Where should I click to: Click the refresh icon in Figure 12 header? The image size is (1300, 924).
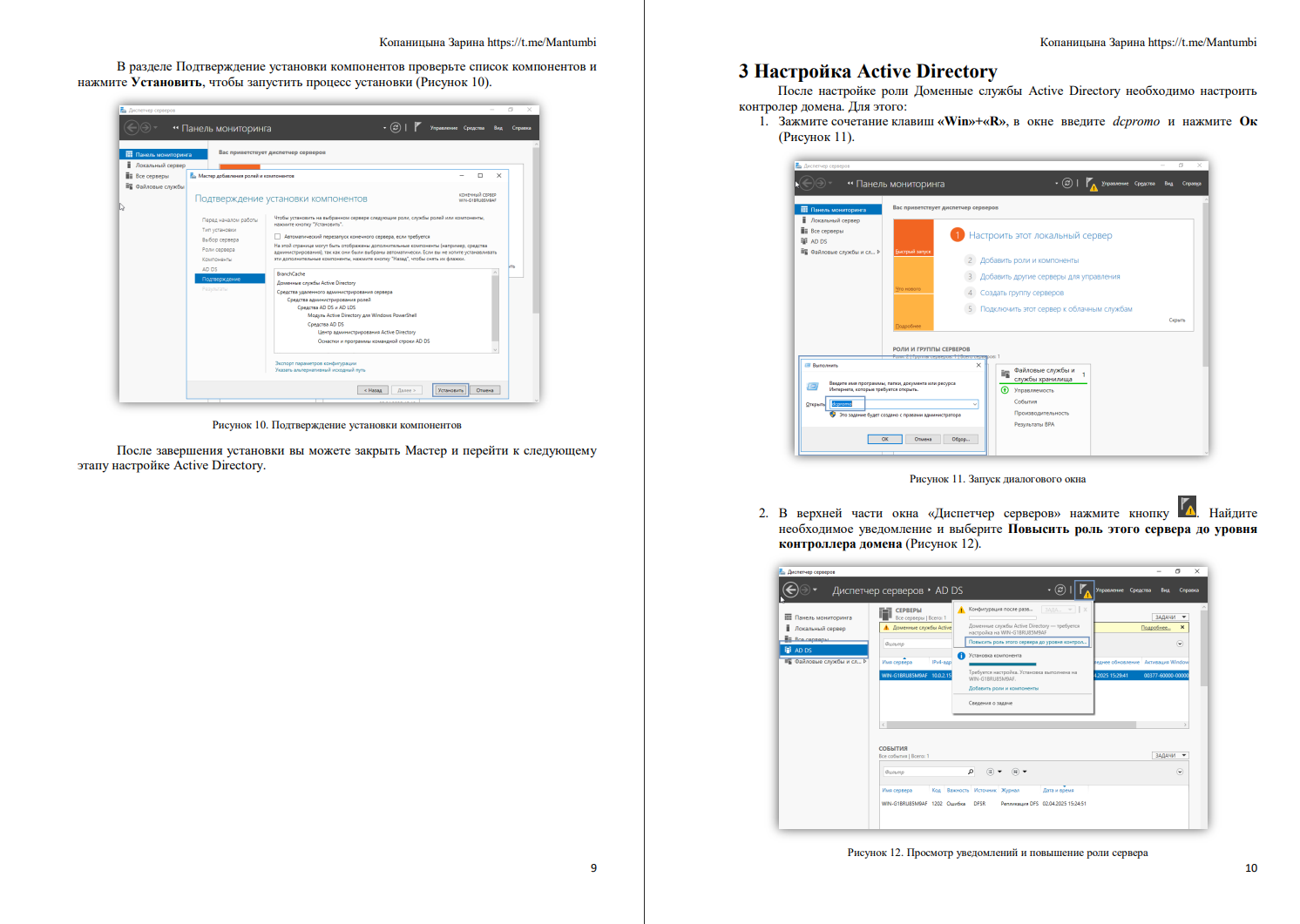coord(1060,590)
